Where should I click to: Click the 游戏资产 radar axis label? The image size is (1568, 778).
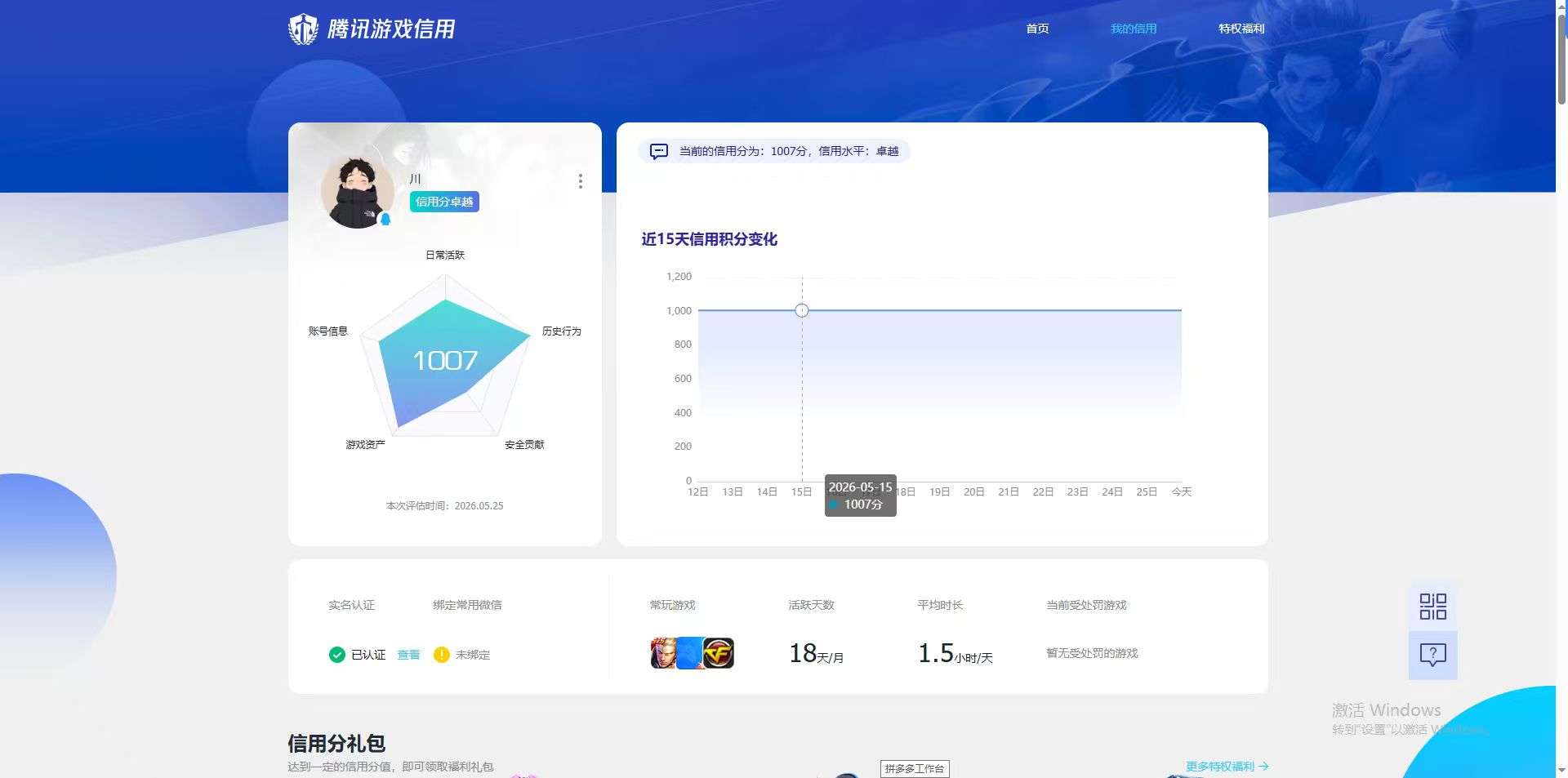365,444
